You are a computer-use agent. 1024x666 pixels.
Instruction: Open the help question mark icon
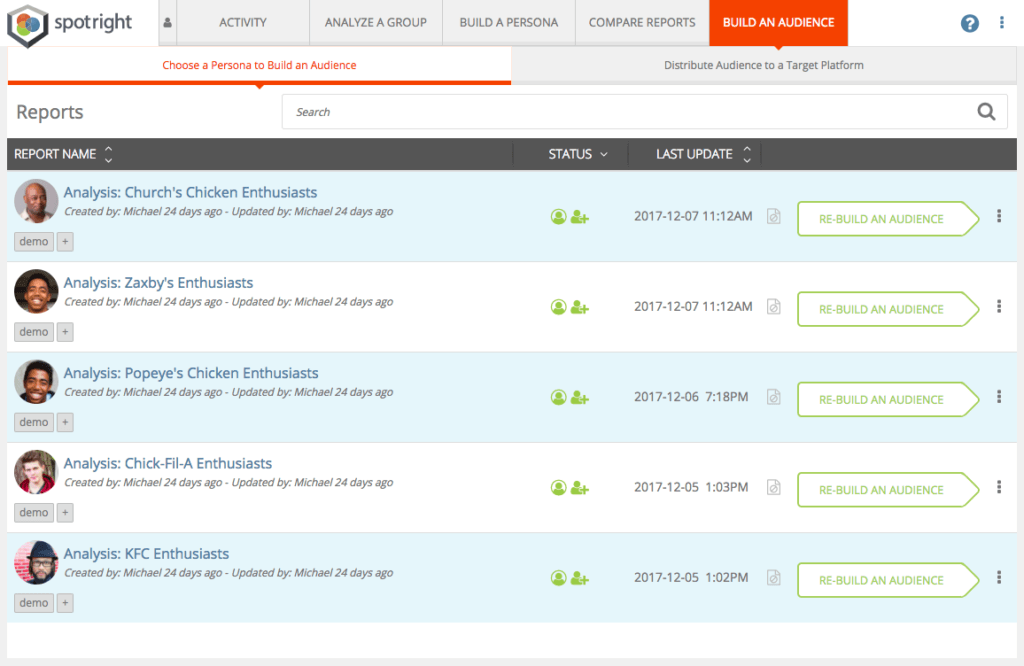970,24
